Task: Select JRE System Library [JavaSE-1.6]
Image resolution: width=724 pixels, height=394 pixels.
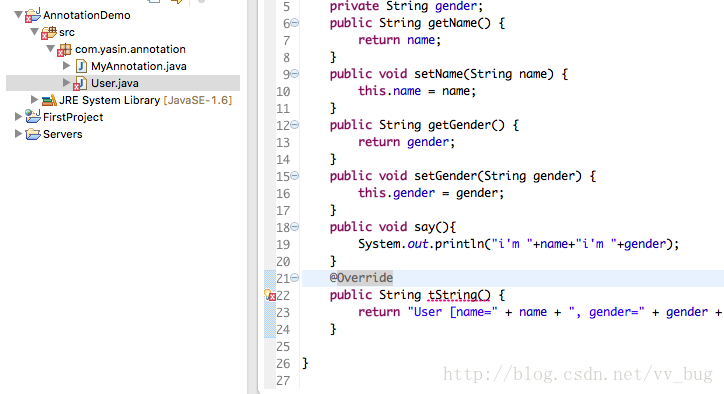Action: click(145, 100)
